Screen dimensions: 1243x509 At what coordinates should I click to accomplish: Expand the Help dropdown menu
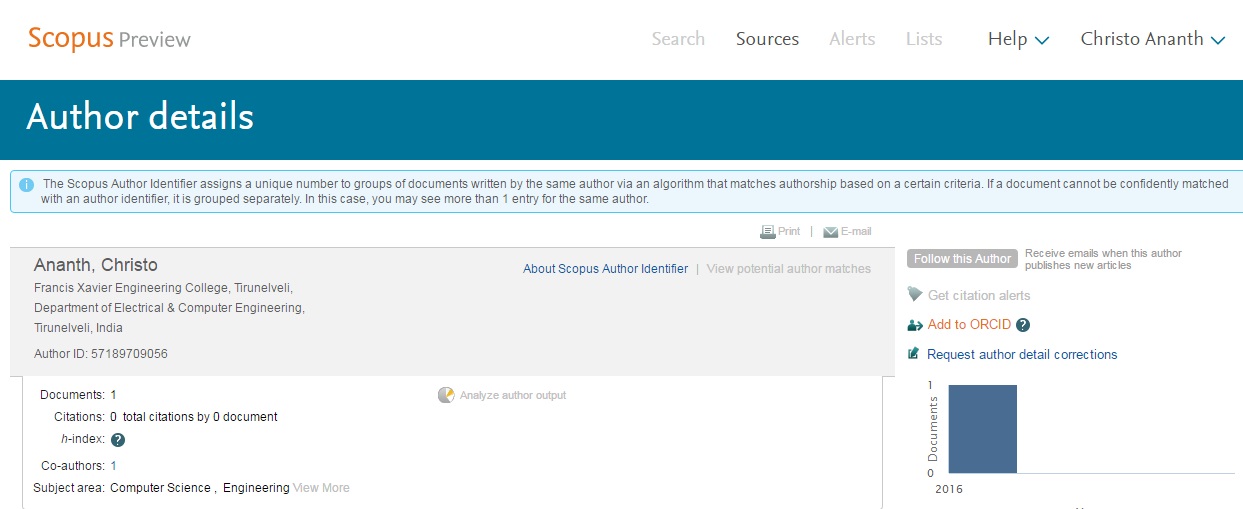click(1018, 39)
